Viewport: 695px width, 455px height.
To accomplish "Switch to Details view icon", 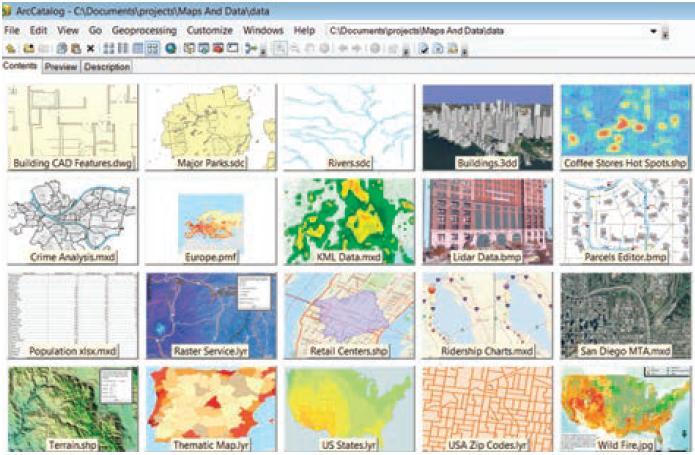I will [x=138, y=48].
